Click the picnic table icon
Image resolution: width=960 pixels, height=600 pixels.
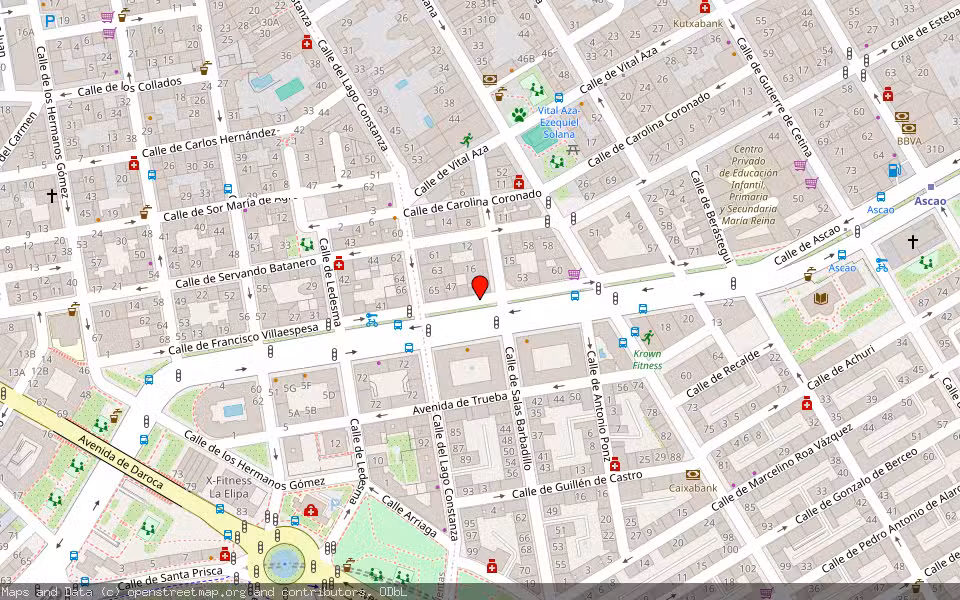pos(573,149)
